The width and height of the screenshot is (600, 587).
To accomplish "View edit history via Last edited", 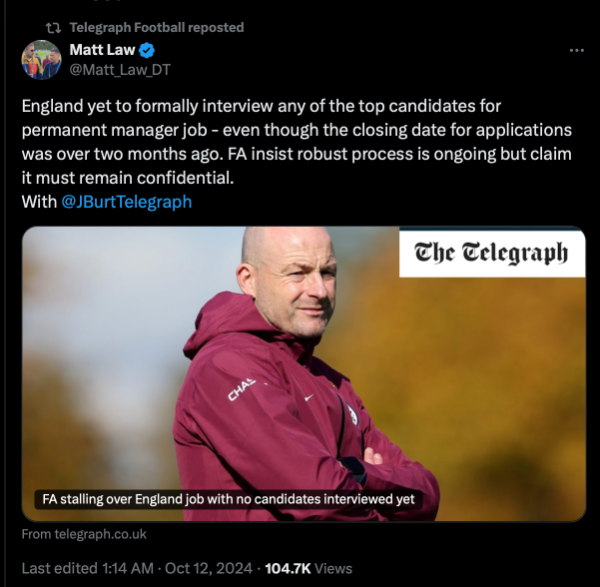I will click(x=59, y=568).
